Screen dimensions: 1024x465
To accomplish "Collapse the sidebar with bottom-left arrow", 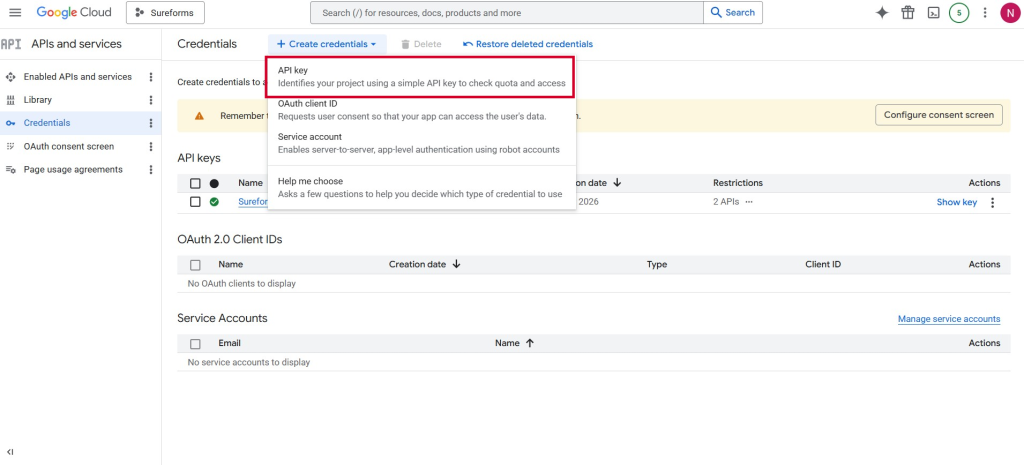I will click(x=10, y=451).
